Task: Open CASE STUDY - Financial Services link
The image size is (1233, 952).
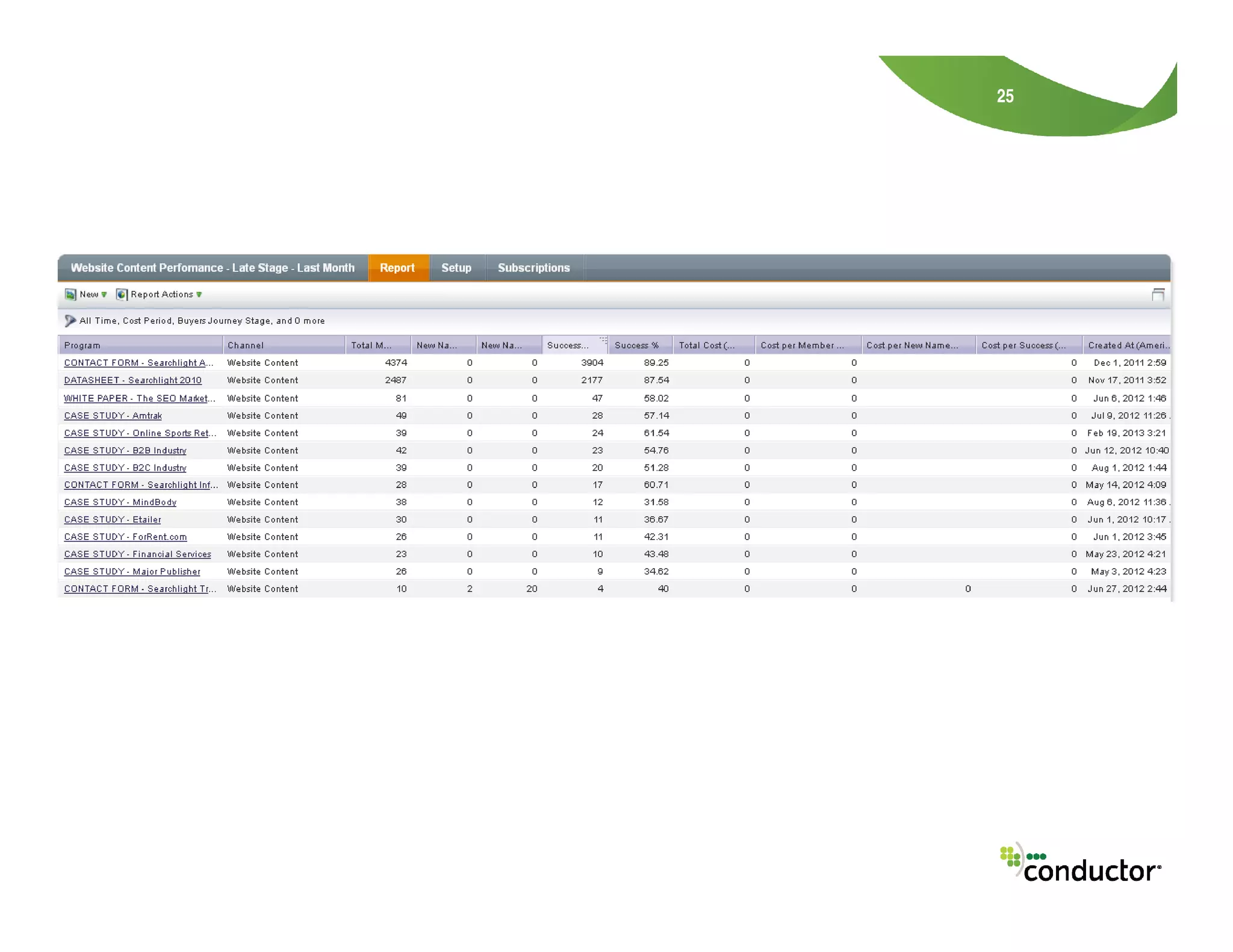Action: 137,554
